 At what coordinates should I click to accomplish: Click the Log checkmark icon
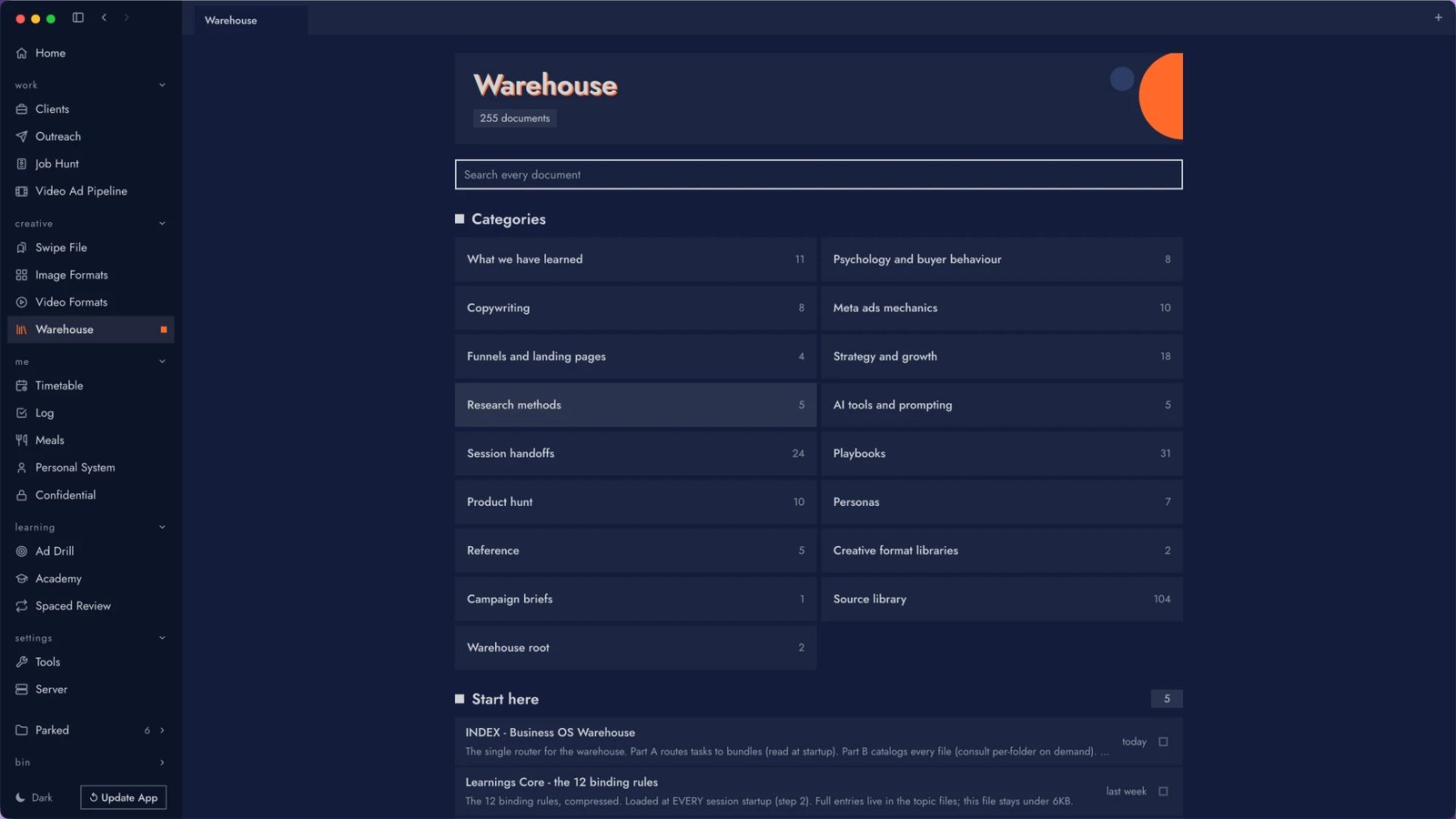click(x=22, y=413)
